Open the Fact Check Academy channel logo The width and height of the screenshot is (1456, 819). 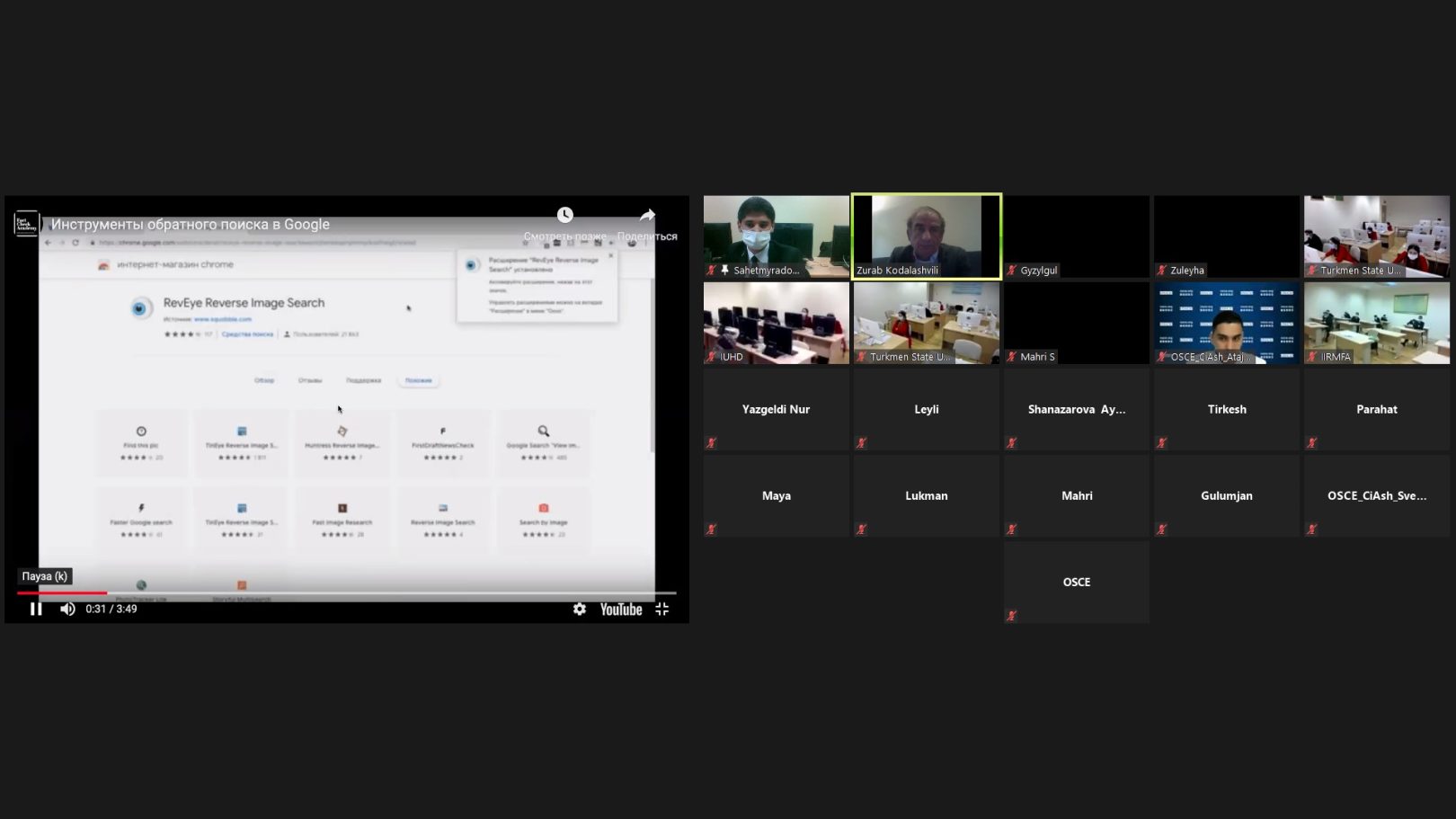click(x=27, y=224)
